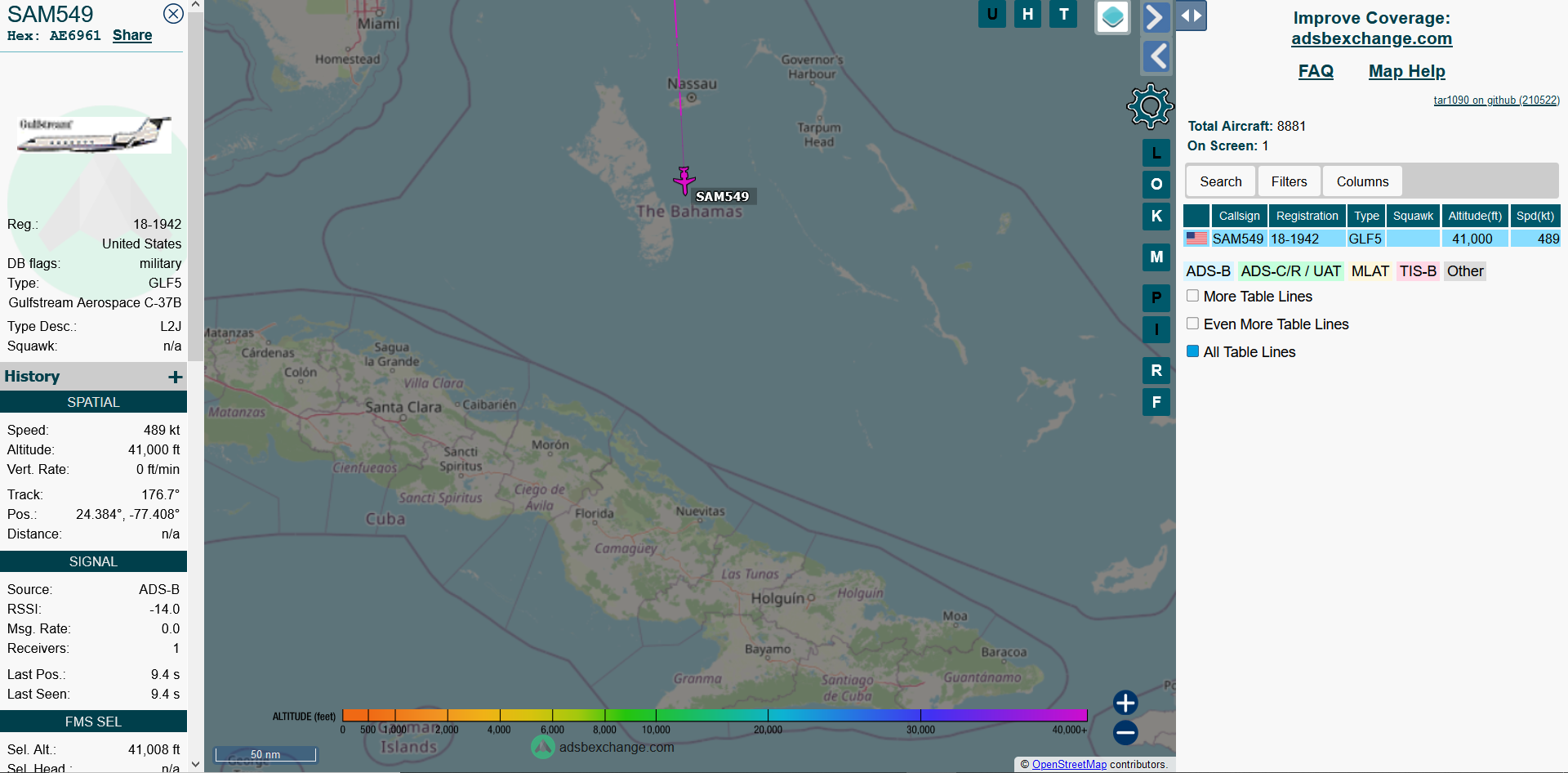Open the map layer switcher icon
1568x773 pixels.
[1112, 16]
